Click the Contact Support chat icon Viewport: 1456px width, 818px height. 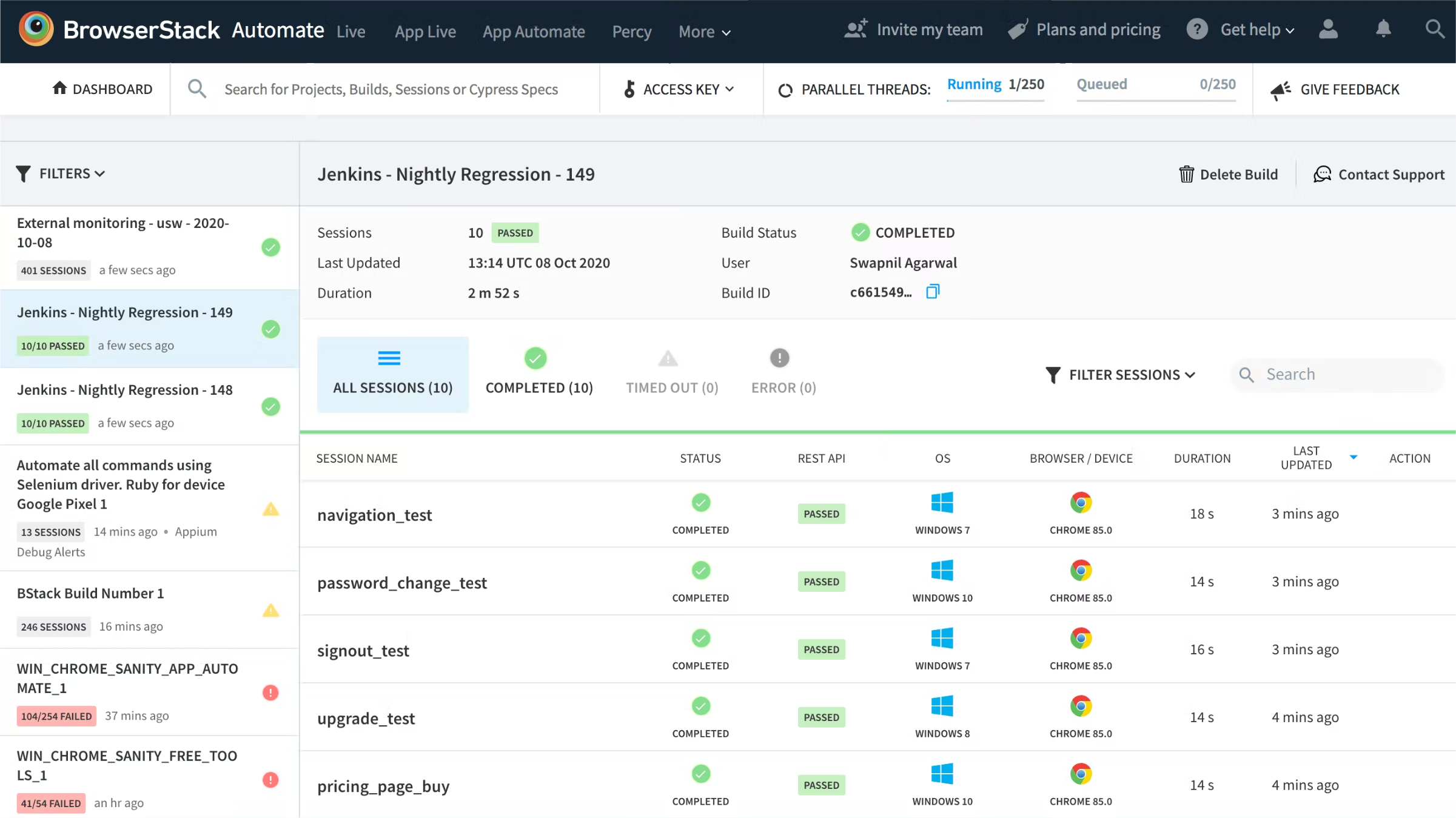tap(1322, 175)
